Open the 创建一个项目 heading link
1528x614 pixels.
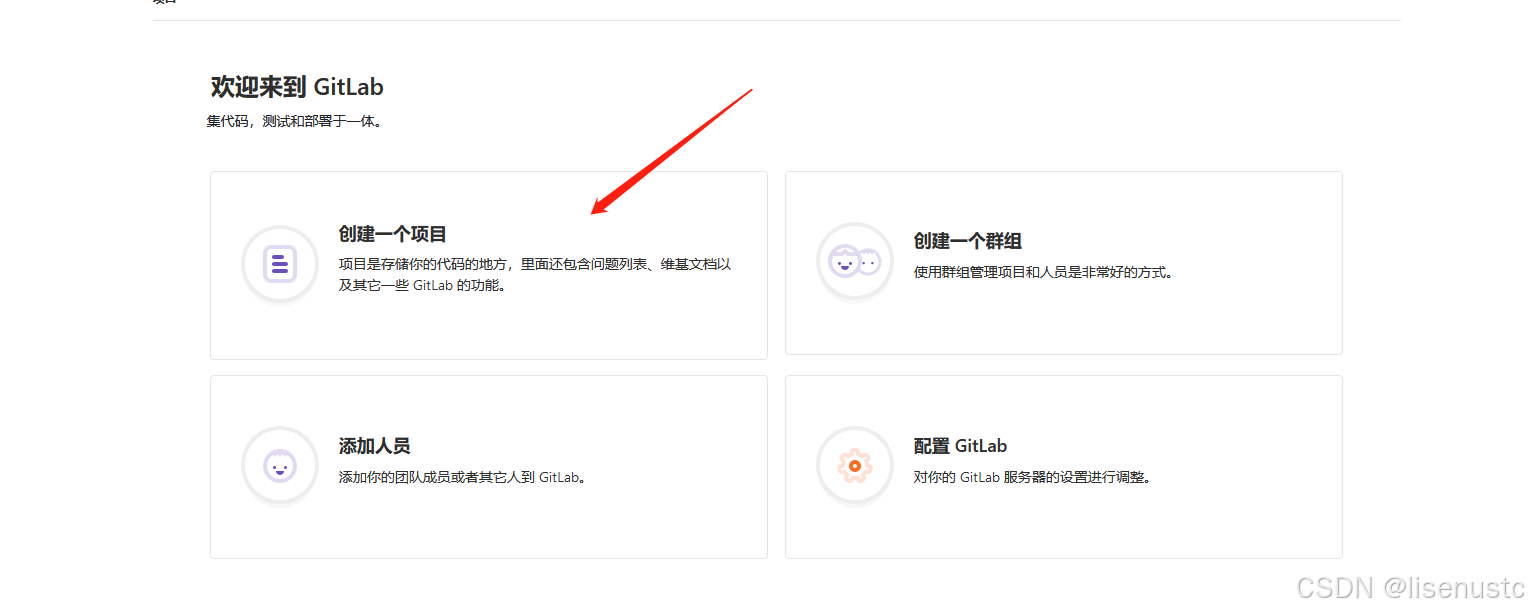click(393, 234)
